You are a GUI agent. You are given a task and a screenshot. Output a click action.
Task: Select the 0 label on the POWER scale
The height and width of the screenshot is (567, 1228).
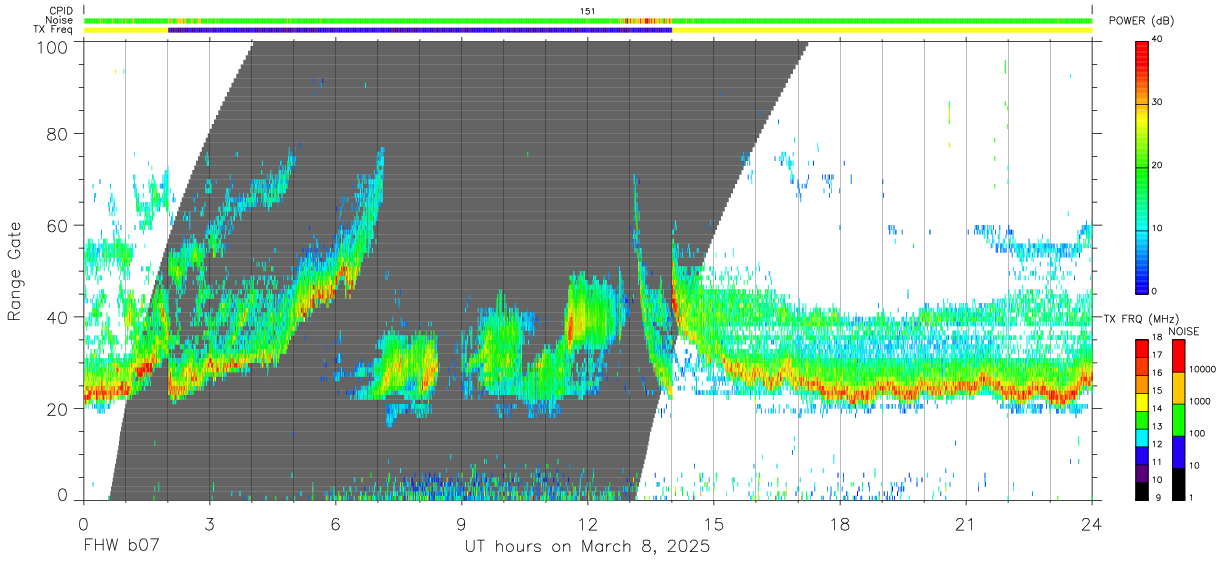pyautogui.click(x=1155, y=291)
